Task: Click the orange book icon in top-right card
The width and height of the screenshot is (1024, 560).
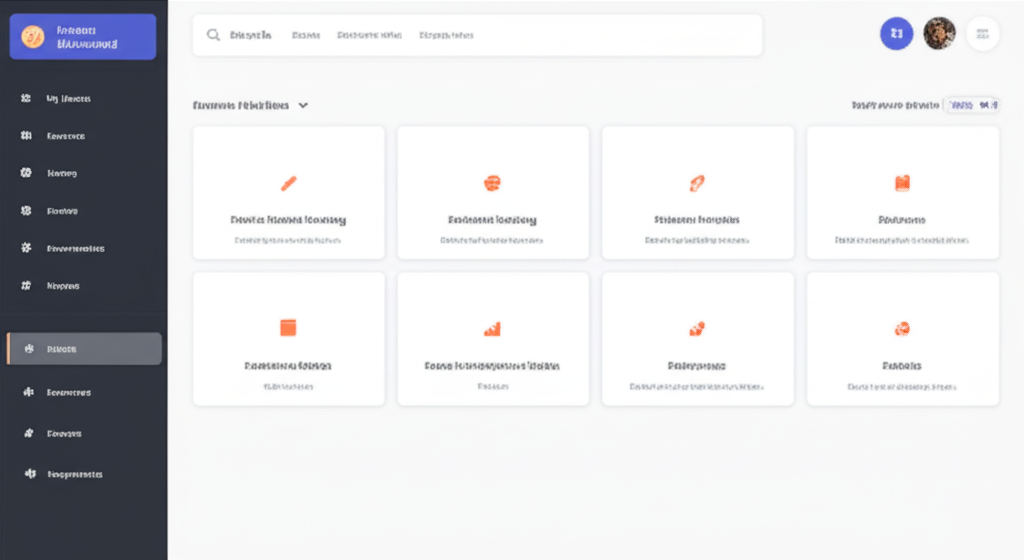Action: pyautogui.click(x=902, y=183)
